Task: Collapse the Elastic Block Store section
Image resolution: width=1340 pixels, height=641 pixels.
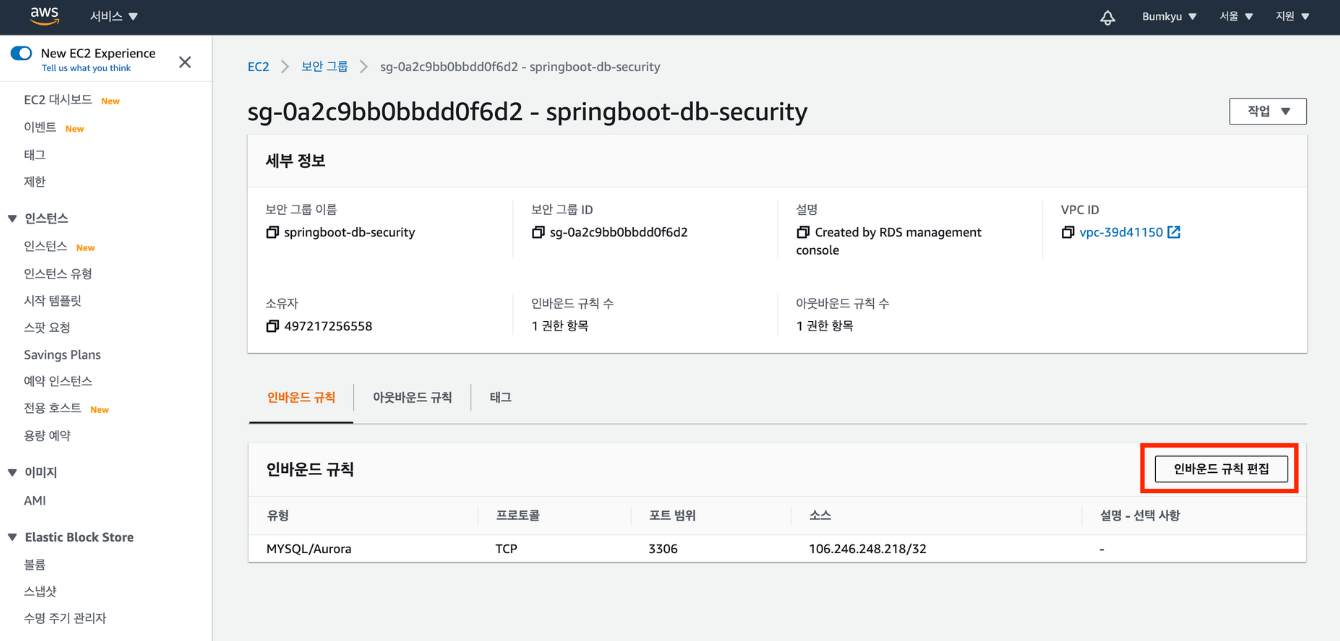Action: pos(12,537)
